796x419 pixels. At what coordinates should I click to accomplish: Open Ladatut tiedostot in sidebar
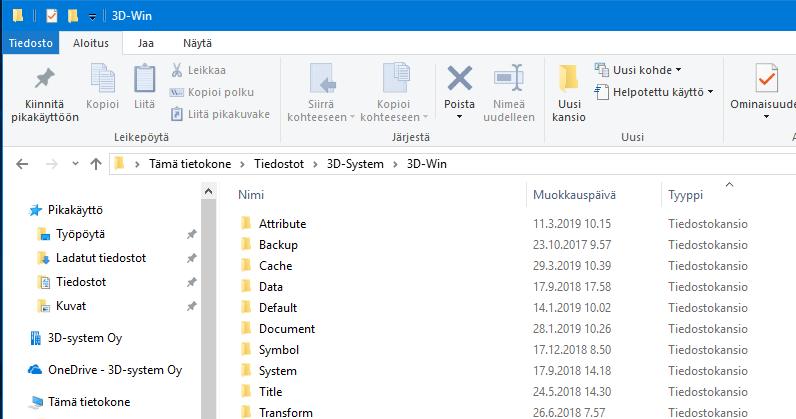point(101,258)
